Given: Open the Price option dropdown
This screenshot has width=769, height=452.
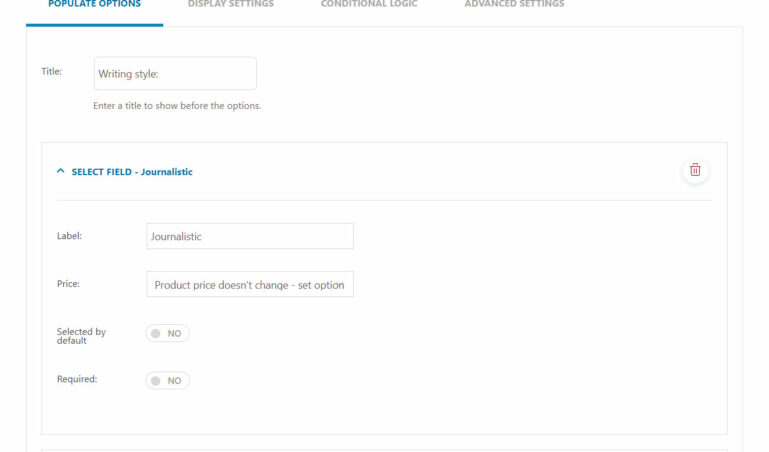Looking at the screenshot, I should [x=250, y=284].
